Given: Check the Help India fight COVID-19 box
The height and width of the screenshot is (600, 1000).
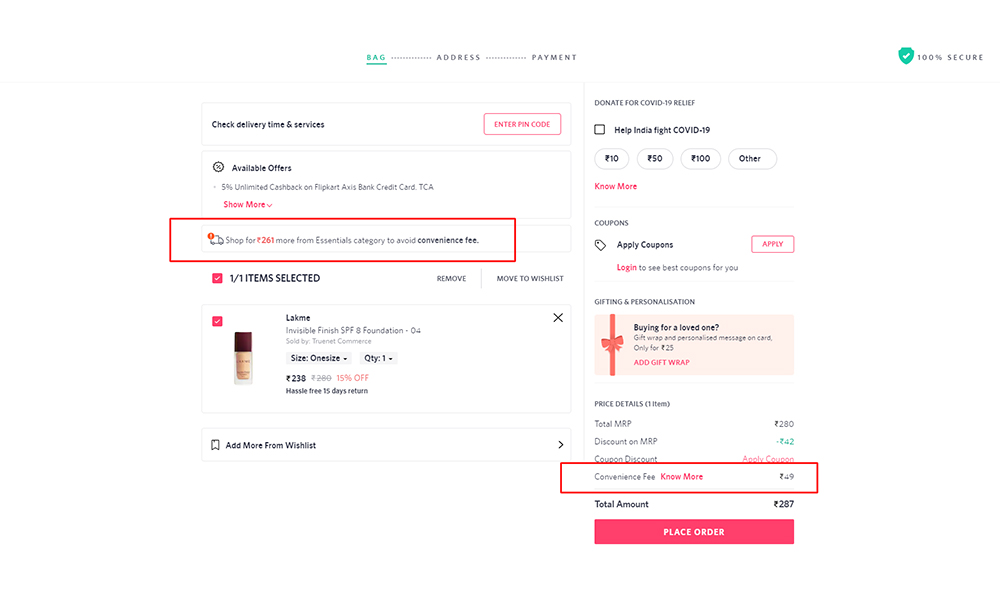Looking at the screenshot, I should (x=600, y=130).
